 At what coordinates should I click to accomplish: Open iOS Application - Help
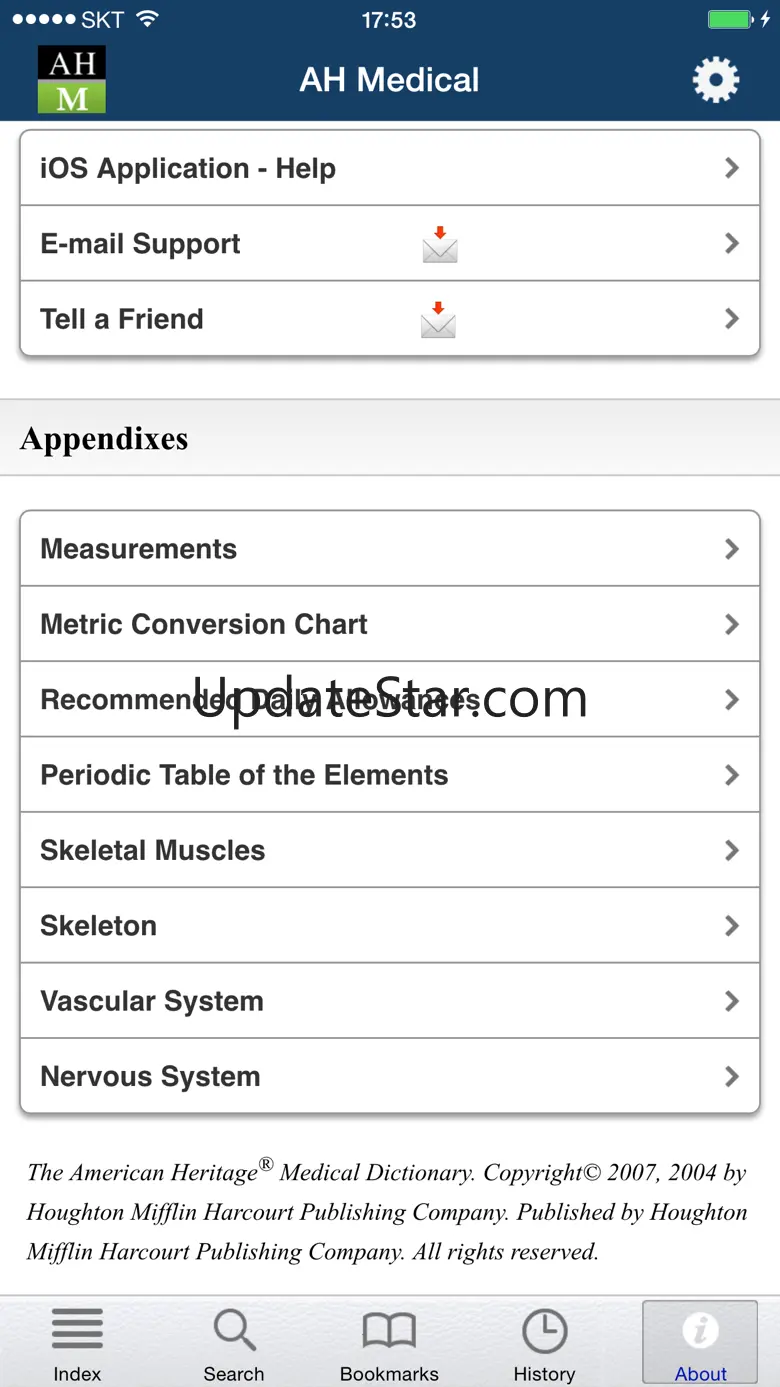pos(188,168)
